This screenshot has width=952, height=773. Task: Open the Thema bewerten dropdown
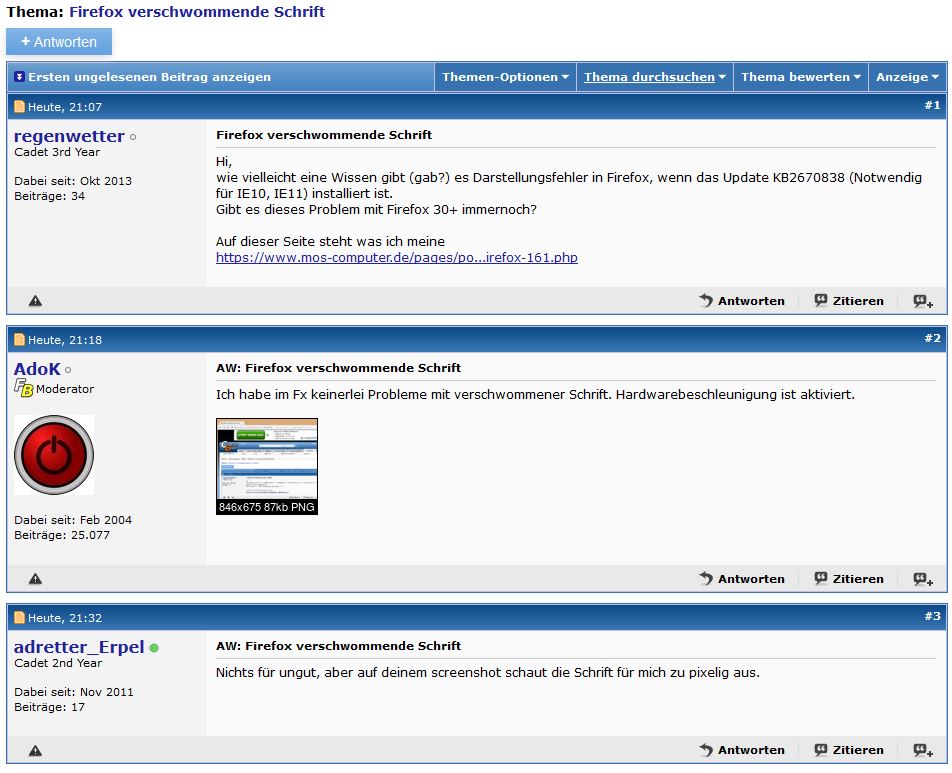[x=801, y=77]
